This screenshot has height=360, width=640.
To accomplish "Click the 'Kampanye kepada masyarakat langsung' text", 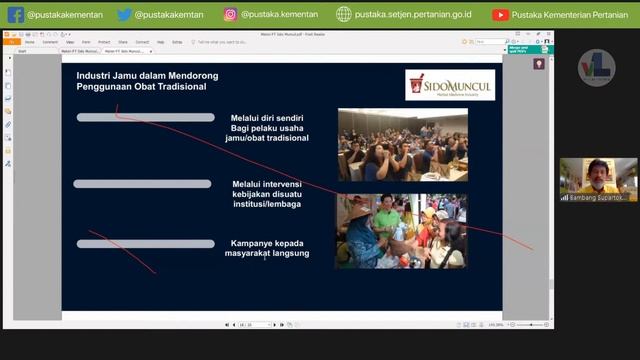I will [x=267, y=248].
